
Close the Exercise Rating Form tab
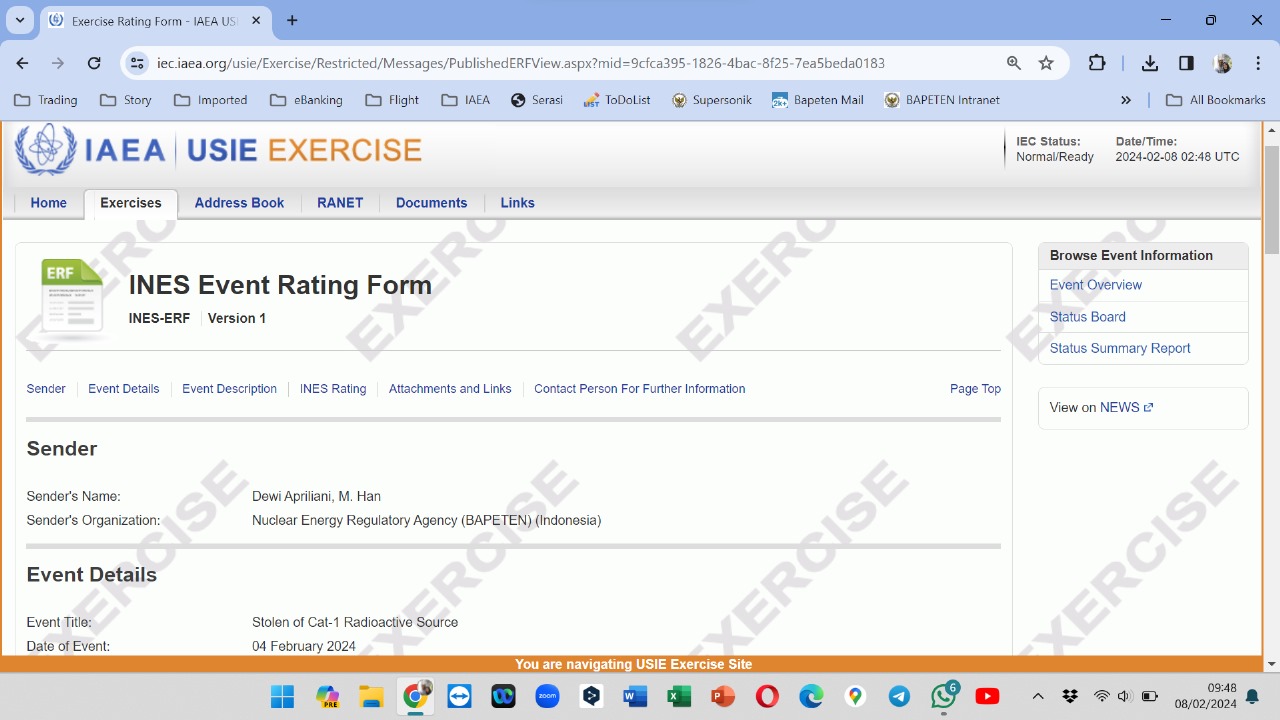pos(258,20)
